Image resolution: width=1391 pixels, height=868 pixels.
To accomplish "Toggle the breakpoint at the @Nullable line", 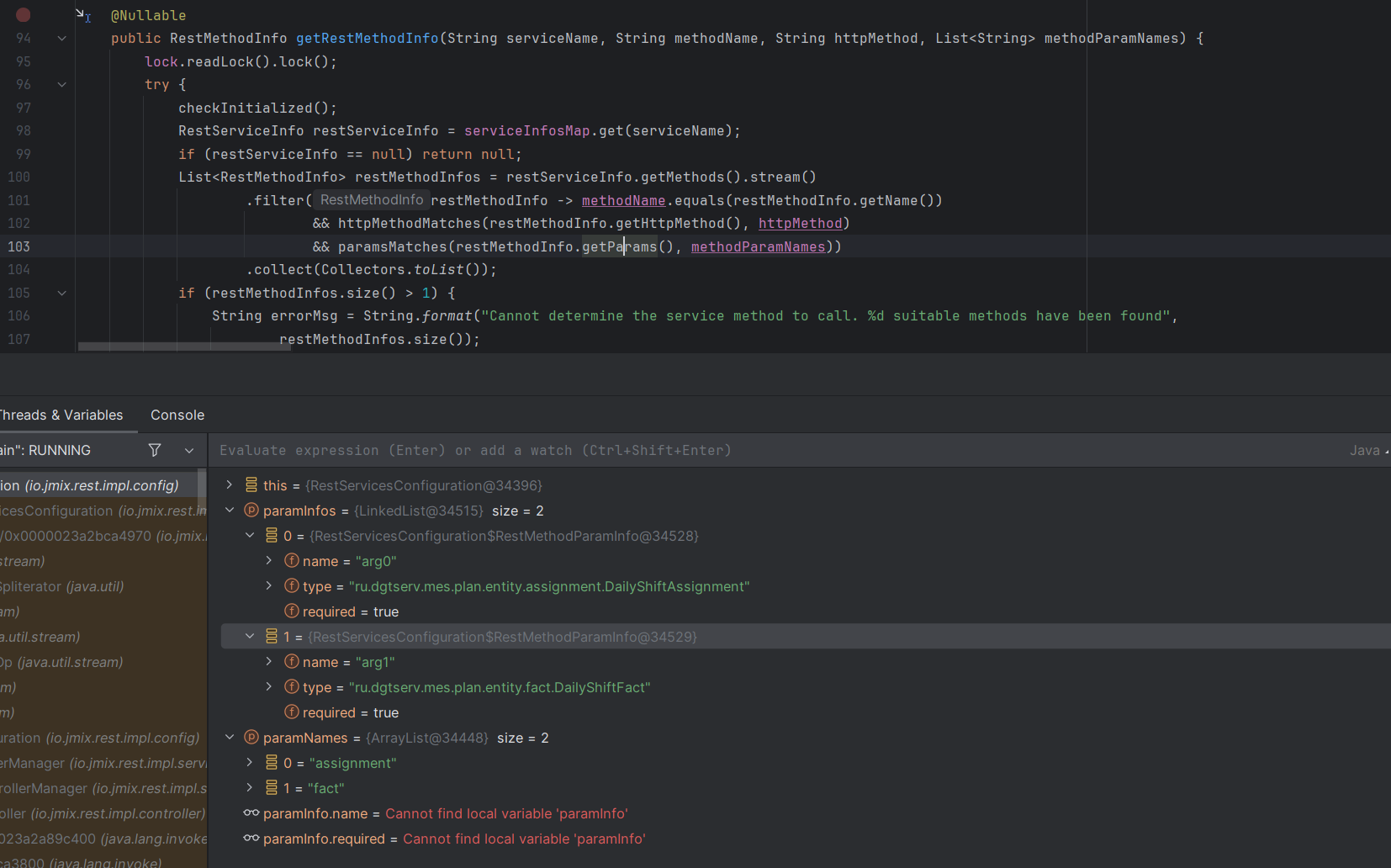I will coord(24,15).
